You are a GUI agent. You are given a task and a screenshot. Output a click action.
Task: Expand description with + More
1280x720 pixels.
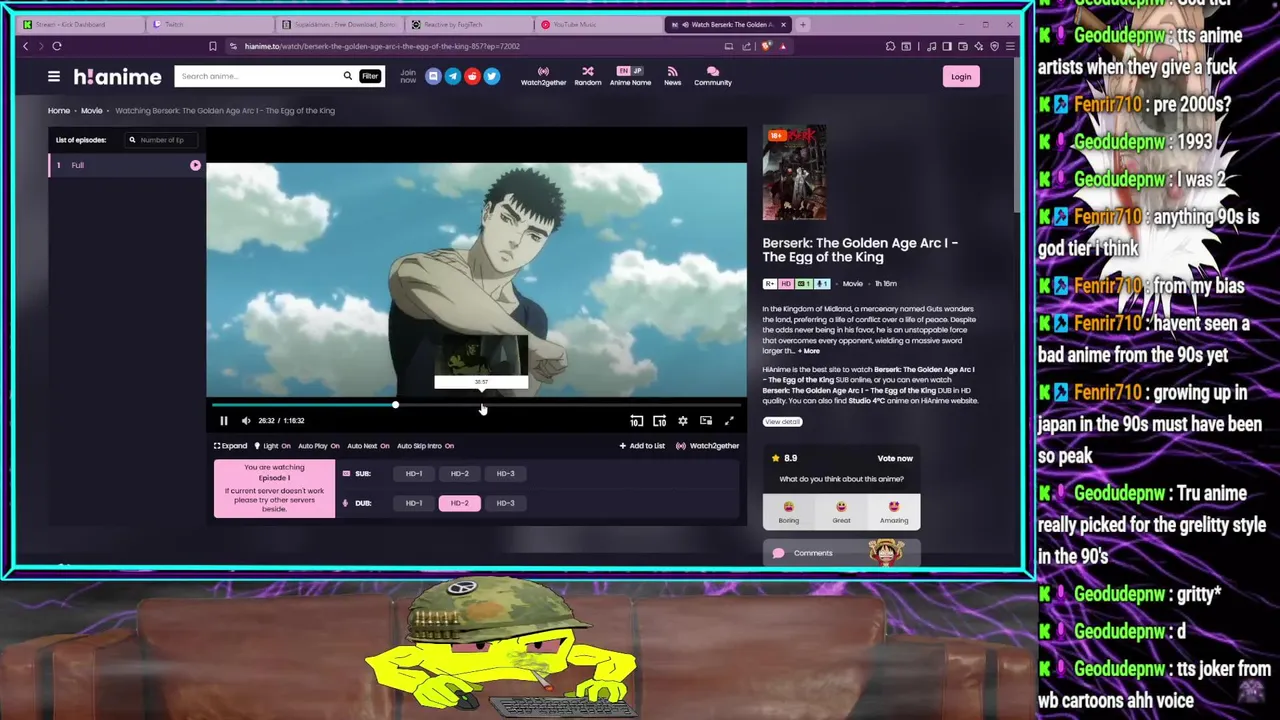(x=809, y=351)
